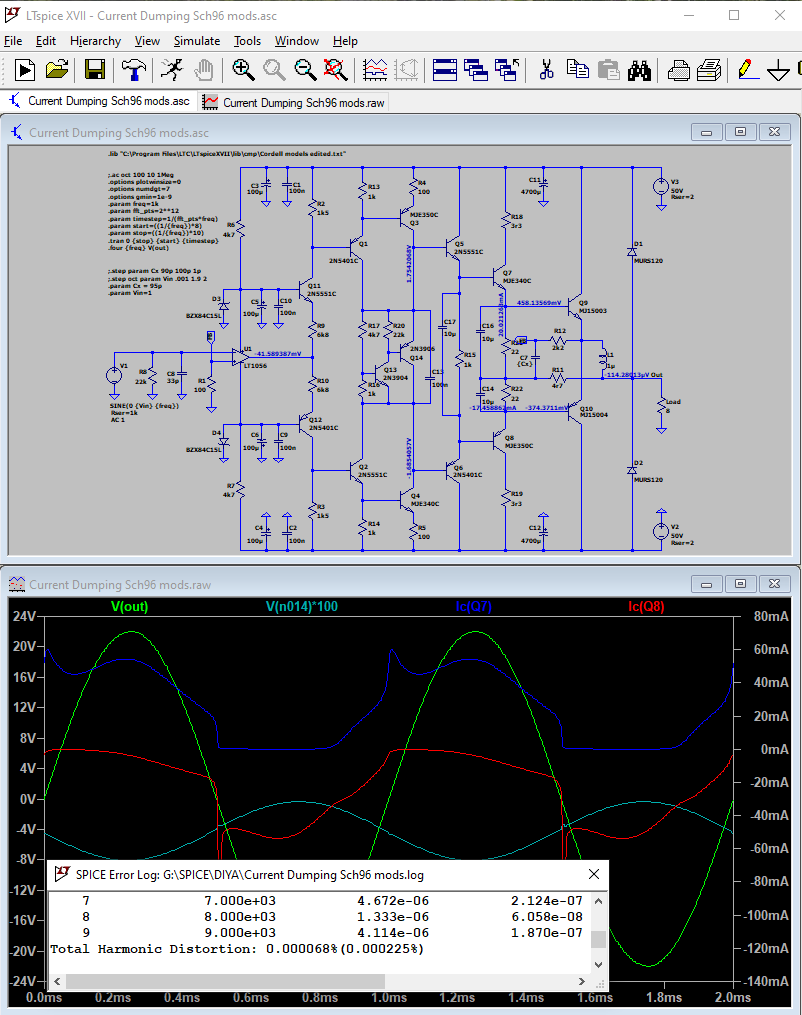Open the Tools menu
The image size is (802, 1015).
[x=247, y=41]
